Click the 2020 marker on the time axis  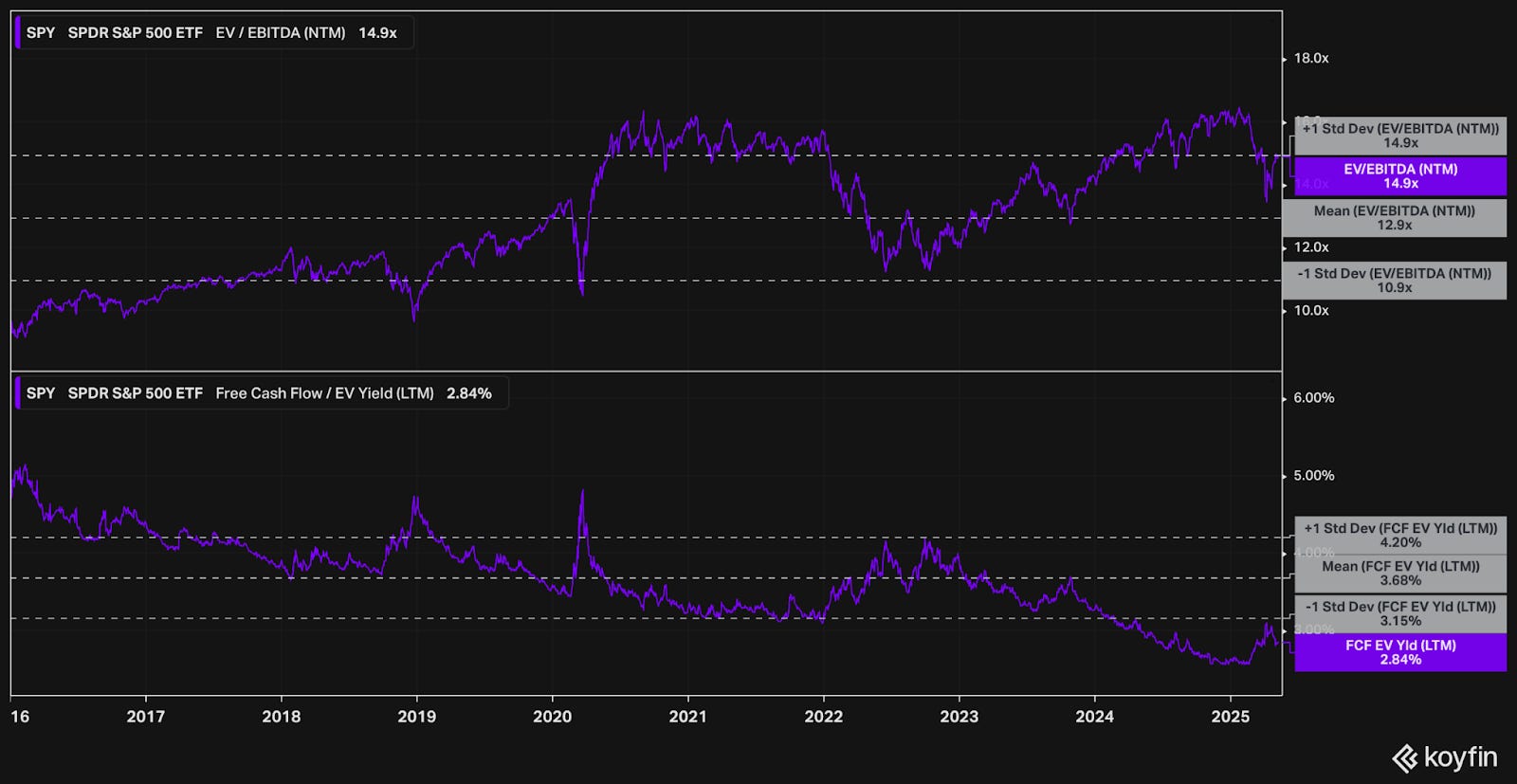point(553,717)
